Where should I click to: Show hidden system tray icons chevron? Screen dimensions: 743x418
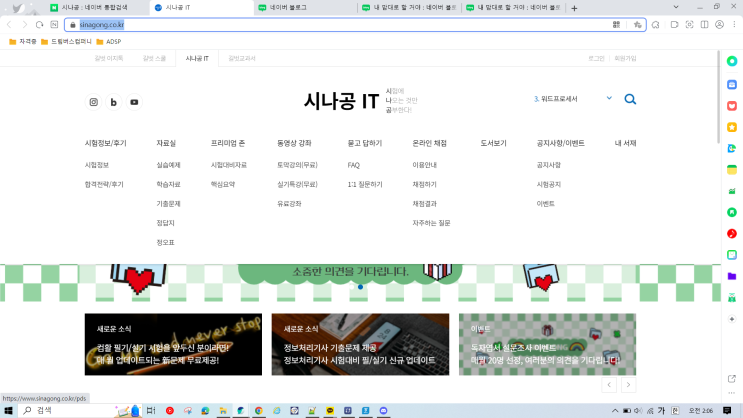tap(615, 410)
